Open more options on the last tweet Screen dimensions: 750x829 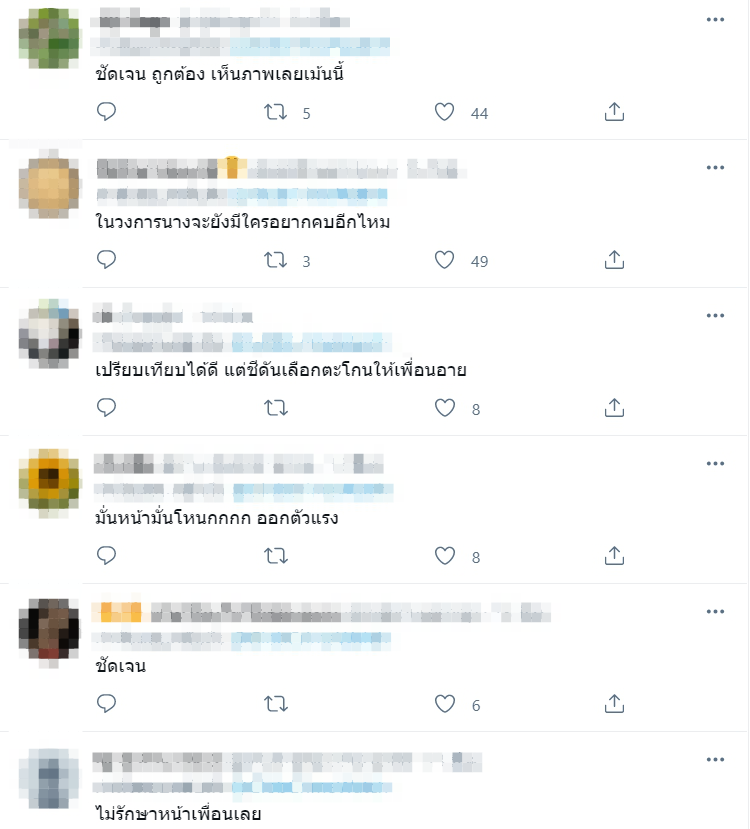pos(715,760)
